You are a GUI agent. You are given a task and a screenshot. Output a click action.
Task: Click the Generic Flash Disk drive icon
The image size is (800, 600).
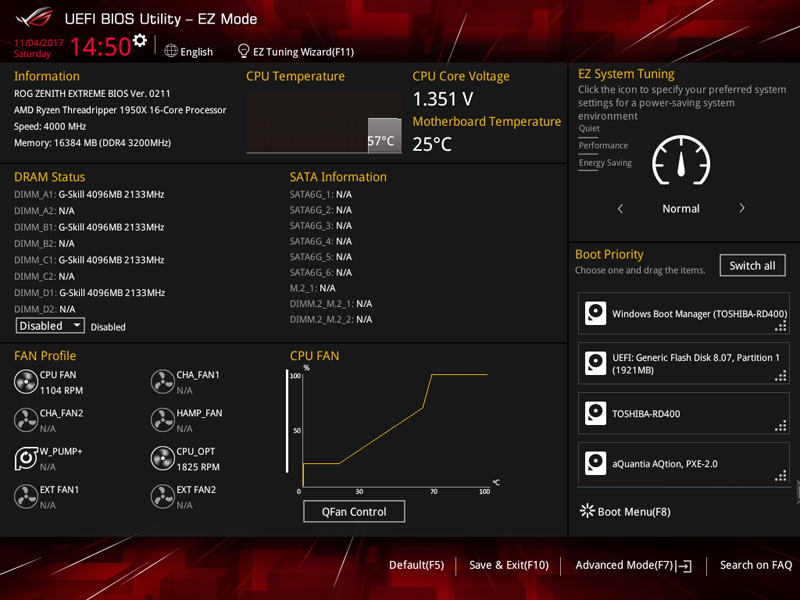(595, 363)
